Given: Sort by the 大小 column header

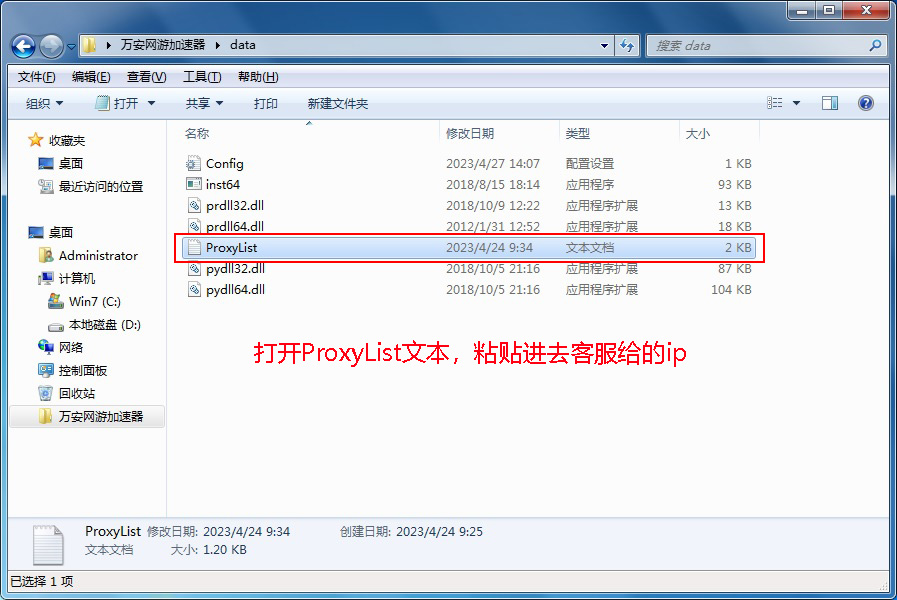Looking at the screenshot, I should (697, 133).
